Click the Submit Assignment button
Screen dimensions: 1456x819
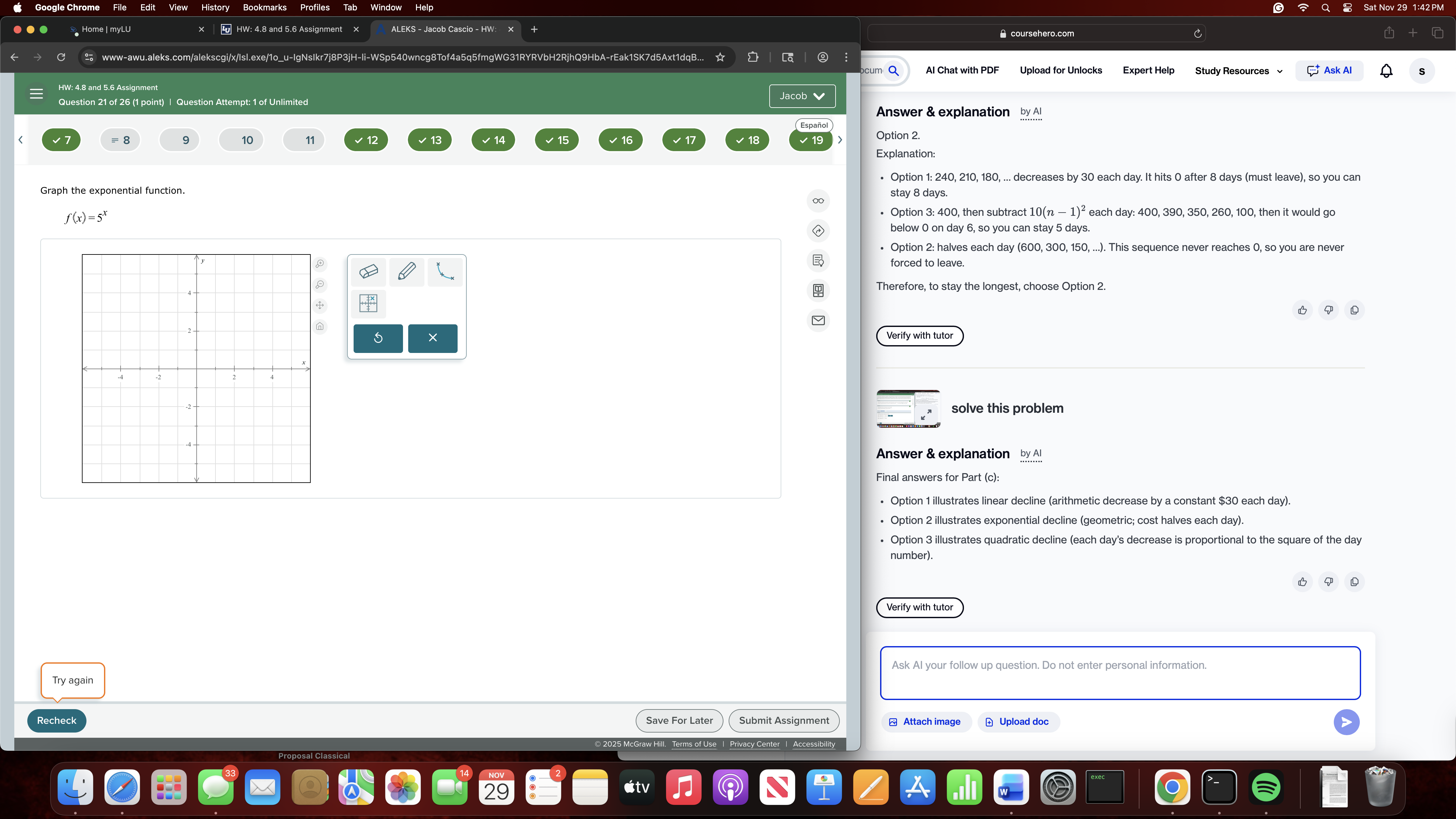(784, 720)
